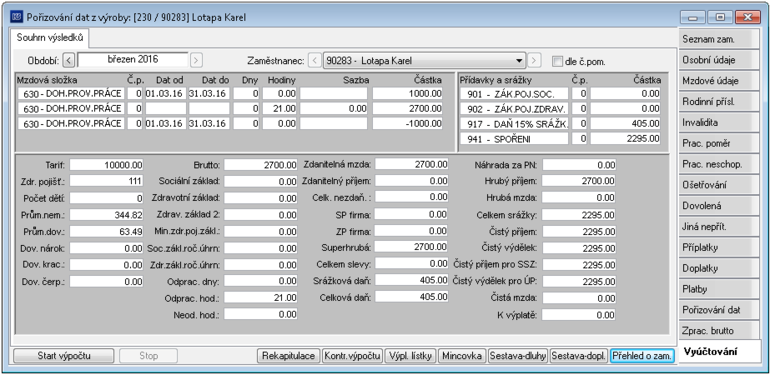
Task: Click the Start výpočtu button
Action: point(63,356)
